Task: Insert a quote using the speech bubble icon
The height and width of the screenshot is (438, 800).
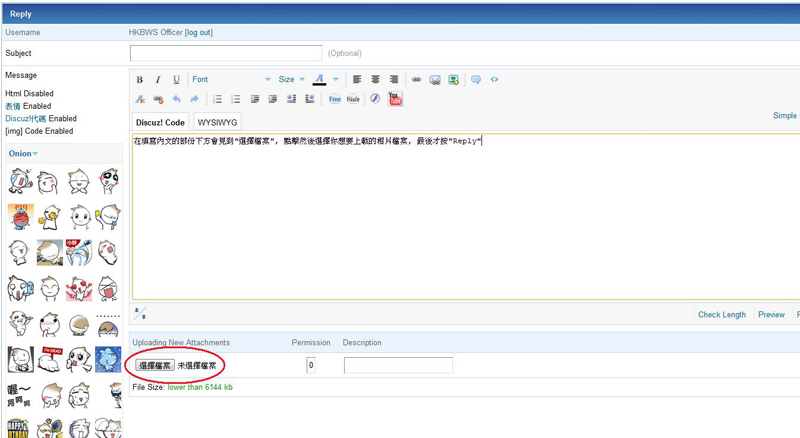Action: [x=475, y=80]
